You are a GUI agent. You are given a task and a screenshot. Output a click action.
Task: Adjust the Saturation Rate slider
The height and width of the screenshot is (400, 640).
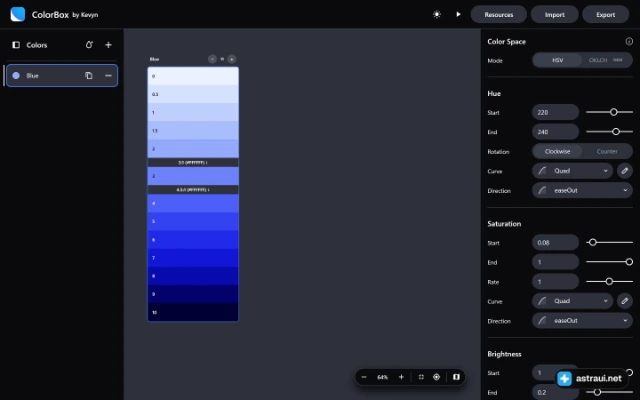pyautogui.click(x=609, y=282)
